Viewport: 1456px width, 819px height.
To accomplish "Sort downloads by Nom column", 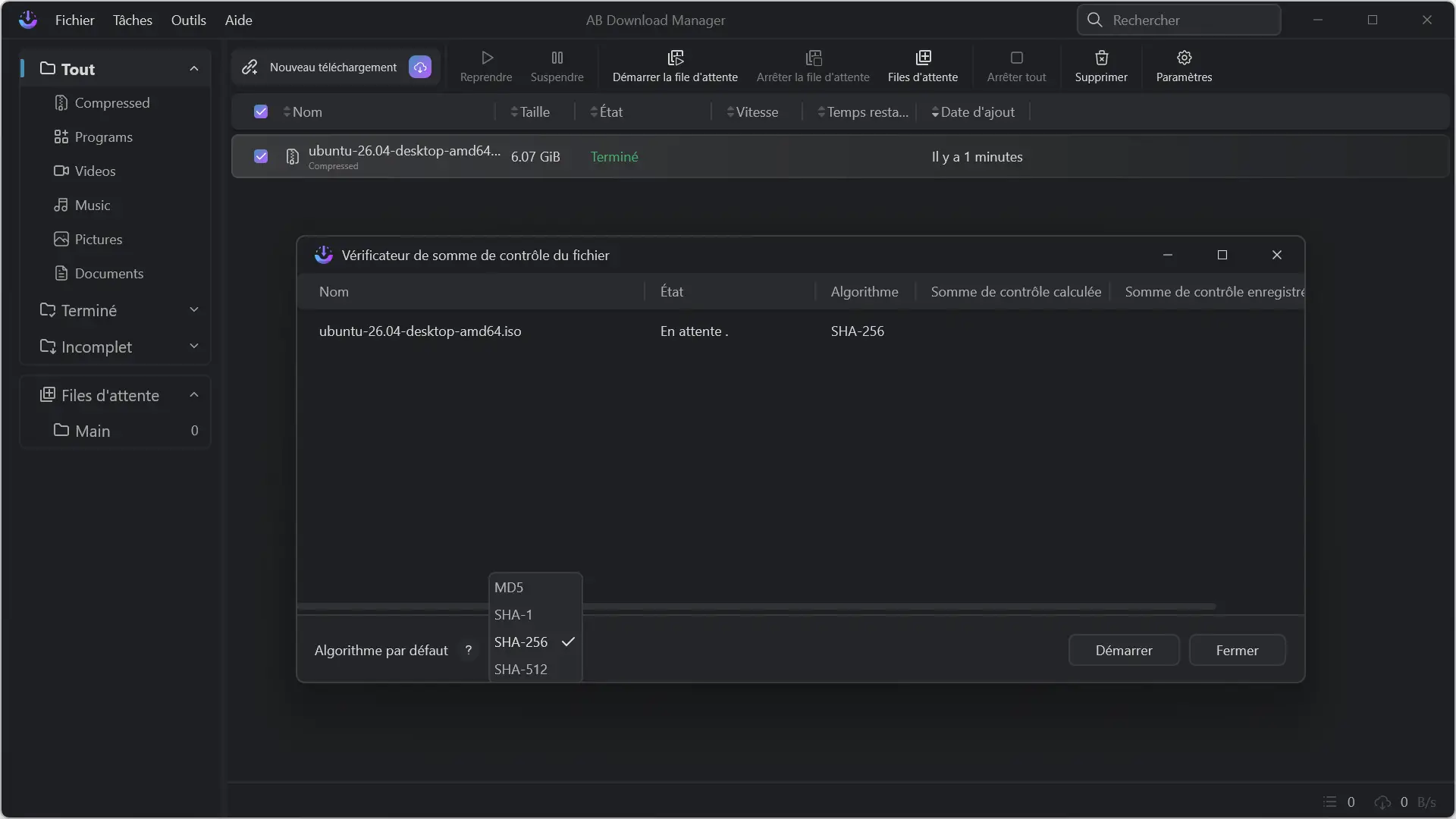I will [x=303, y=111].
